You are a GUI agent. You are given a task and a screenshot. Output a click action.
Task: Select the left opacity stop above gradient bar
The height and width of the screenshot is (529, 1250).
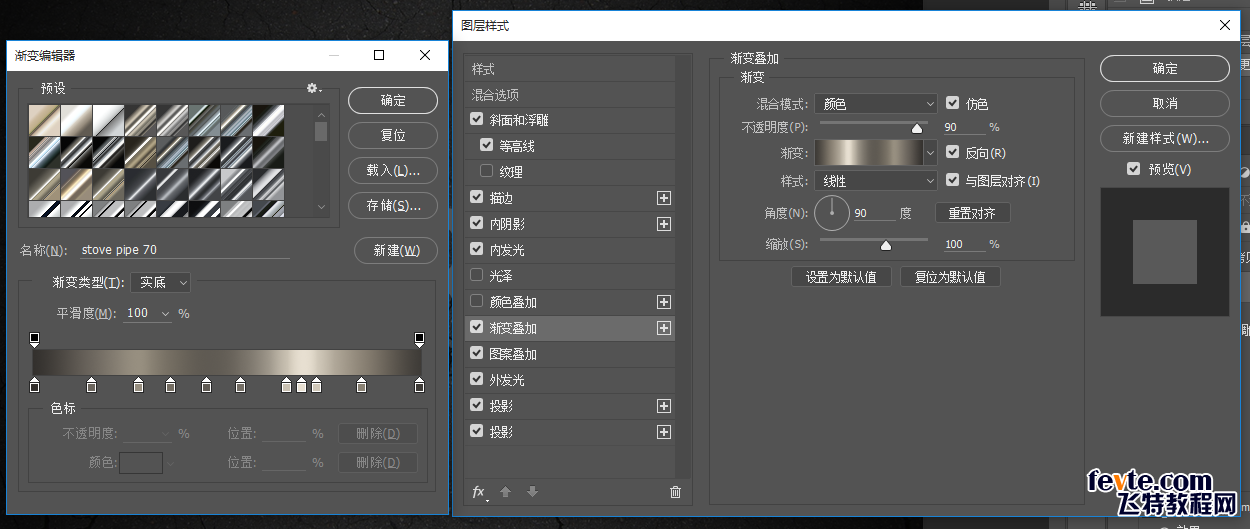pos(35,340)
